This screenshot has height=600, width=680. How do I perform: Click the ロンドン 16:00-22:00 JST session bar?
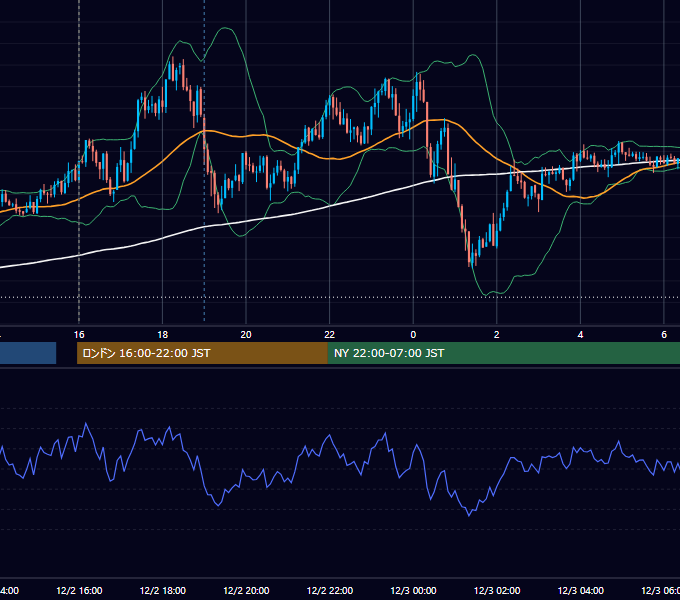coord(202,353)
